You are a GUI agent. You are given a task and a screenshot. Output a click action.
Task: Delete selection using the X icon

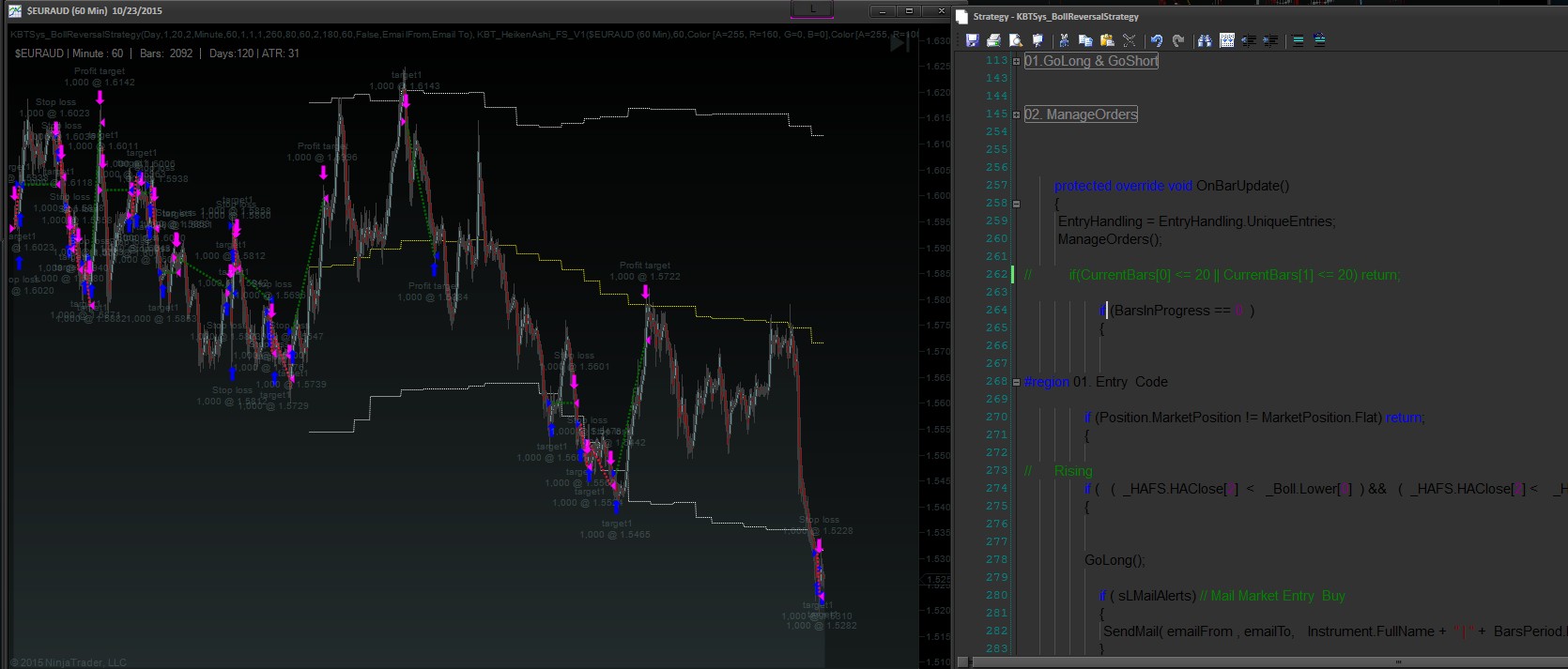1130,40
